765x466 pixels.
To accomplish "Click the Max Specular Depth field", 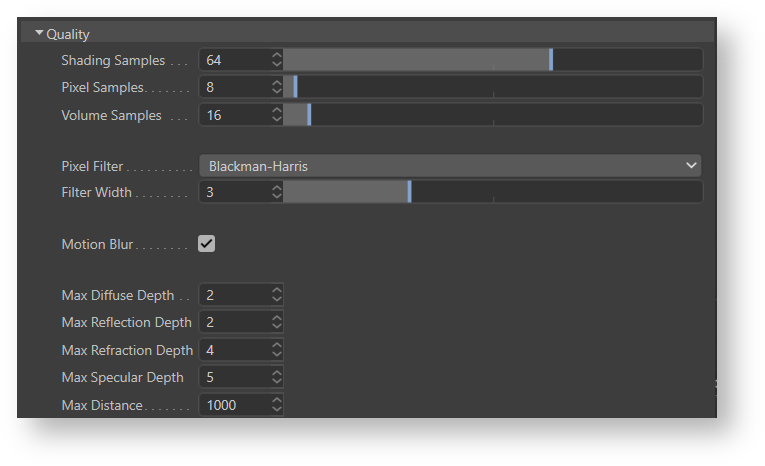I will pos(235,377).
